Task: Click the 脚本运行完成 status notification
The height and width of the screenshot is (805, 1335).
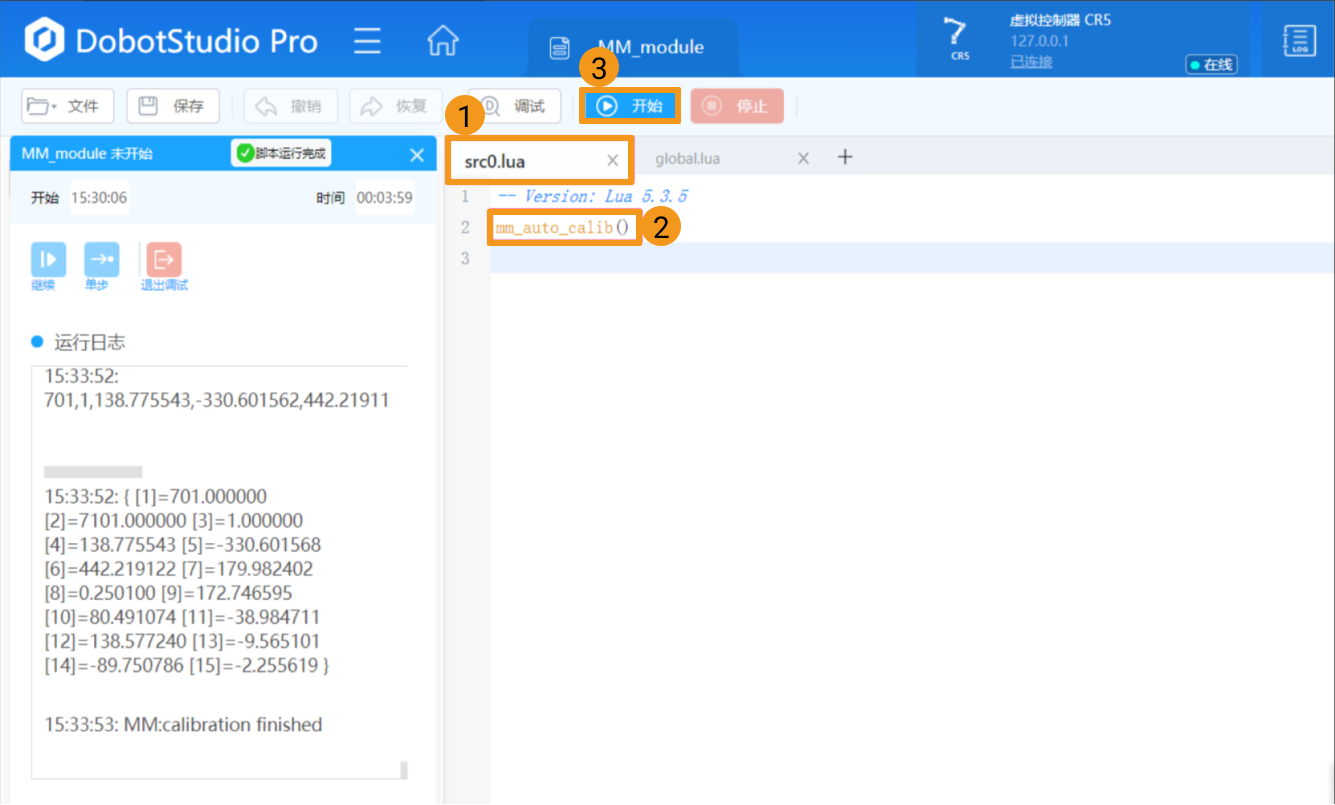Action: [x=281, y=154]
